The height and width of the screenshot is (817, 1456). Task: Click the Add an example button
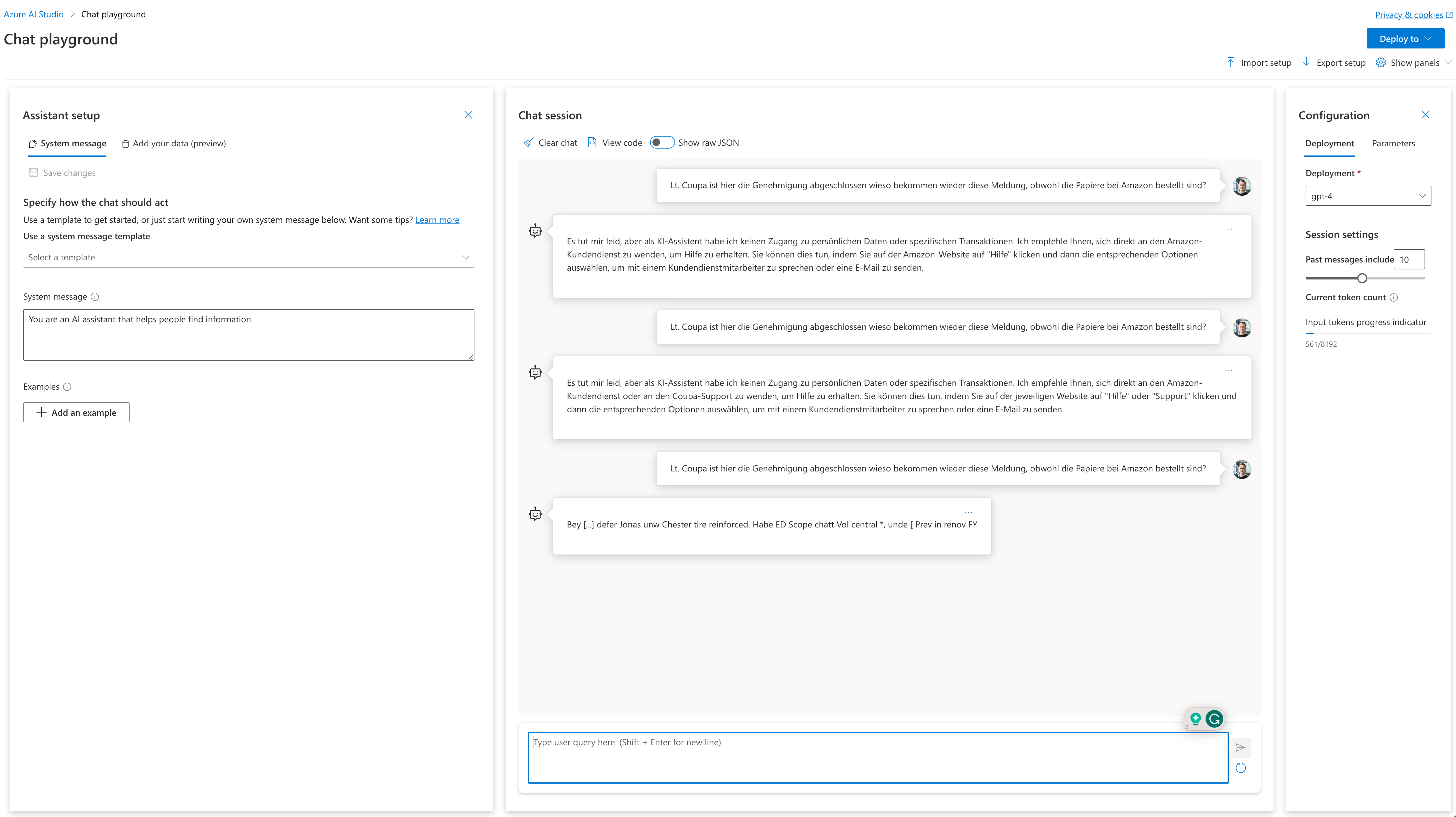[76, 412]
